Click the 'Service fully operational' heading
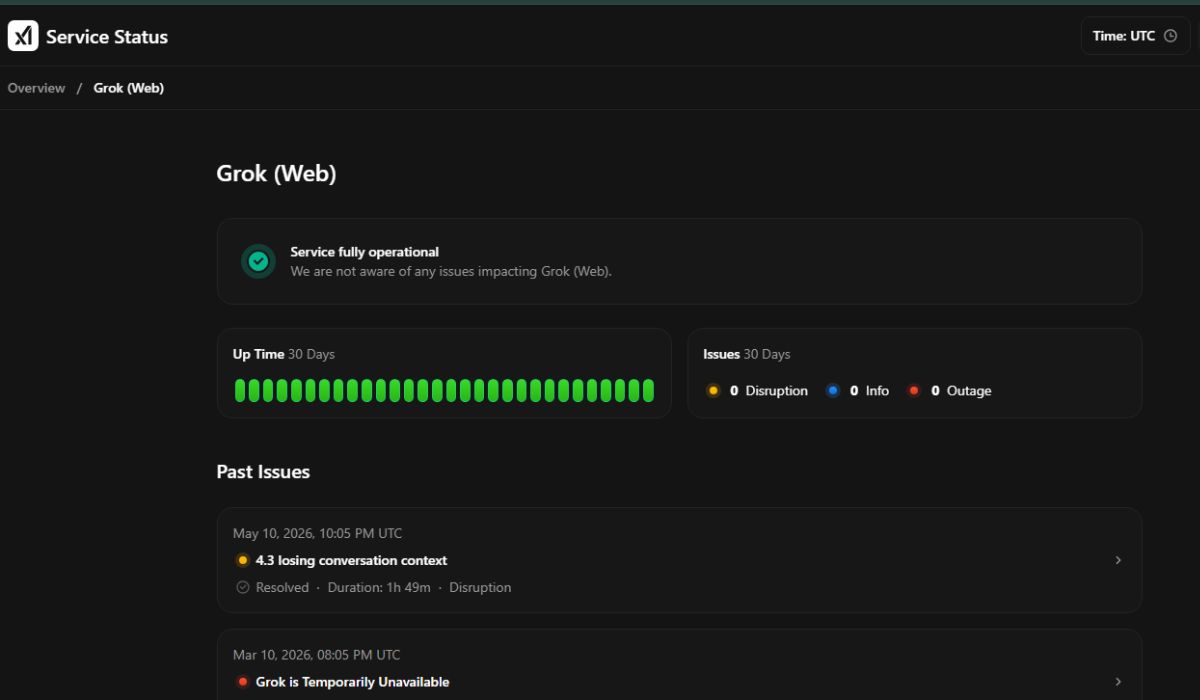 365,252
